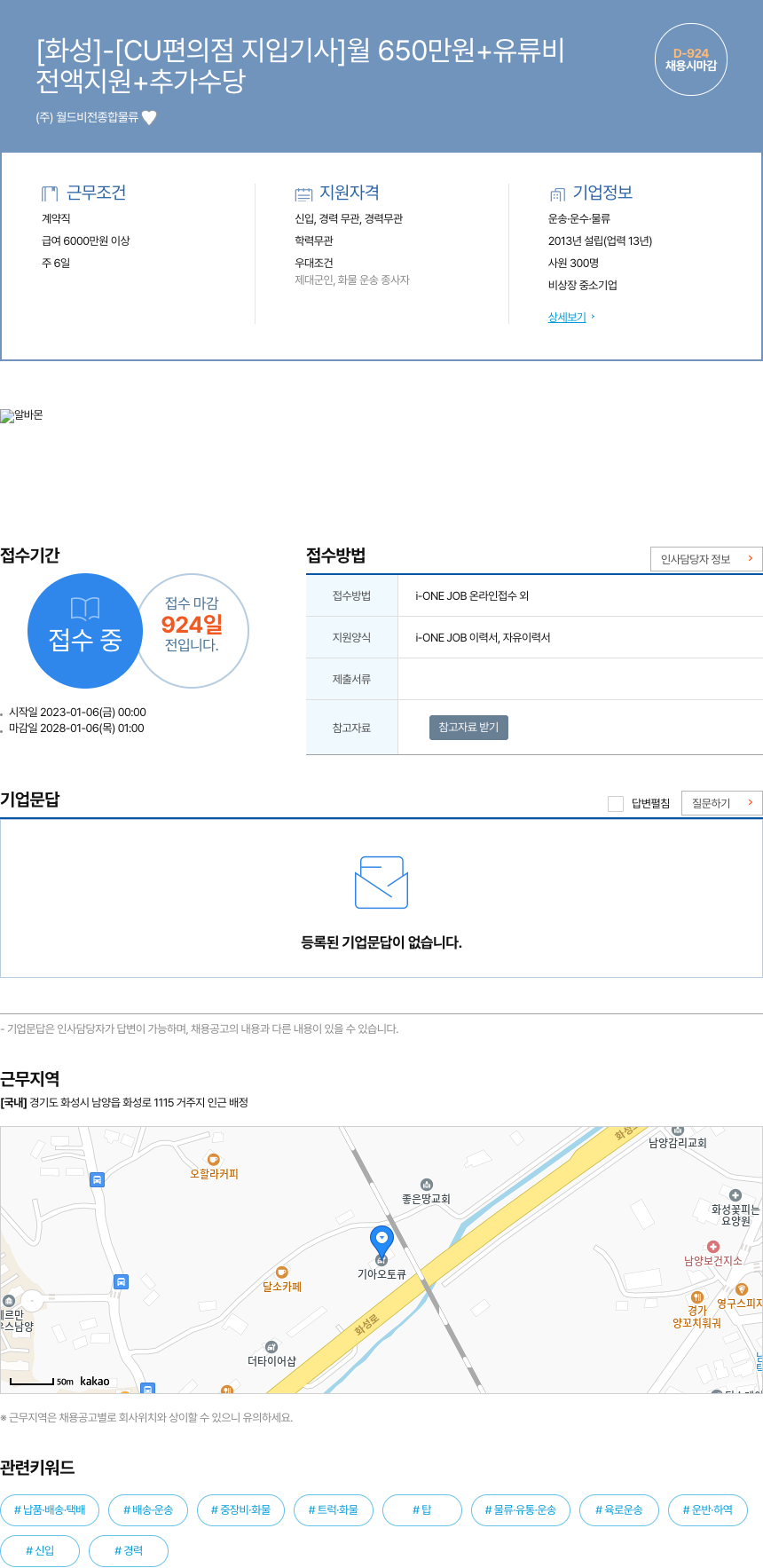Click the kakao logo on the map
763x1568 pixels.
click(x=95, y=1381)
